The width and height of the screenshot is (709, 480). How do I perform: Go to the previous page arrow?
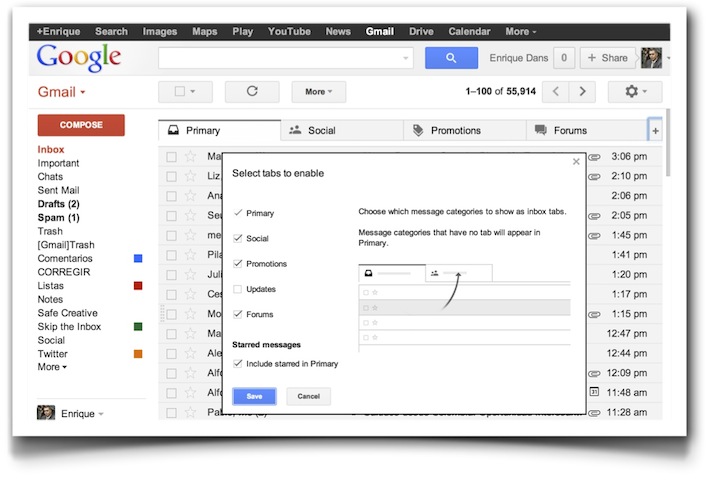click(x=556, y=91)
